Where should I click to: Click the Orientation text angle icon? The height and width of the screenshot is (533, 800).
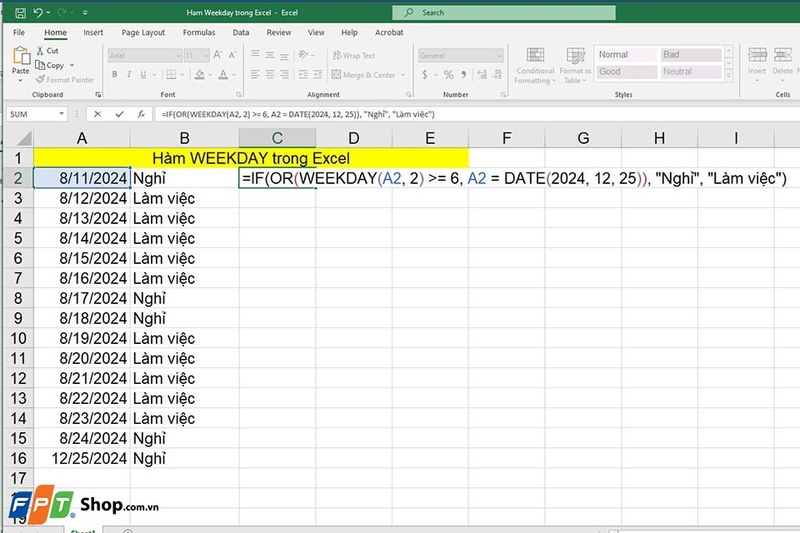click(304, 55)
